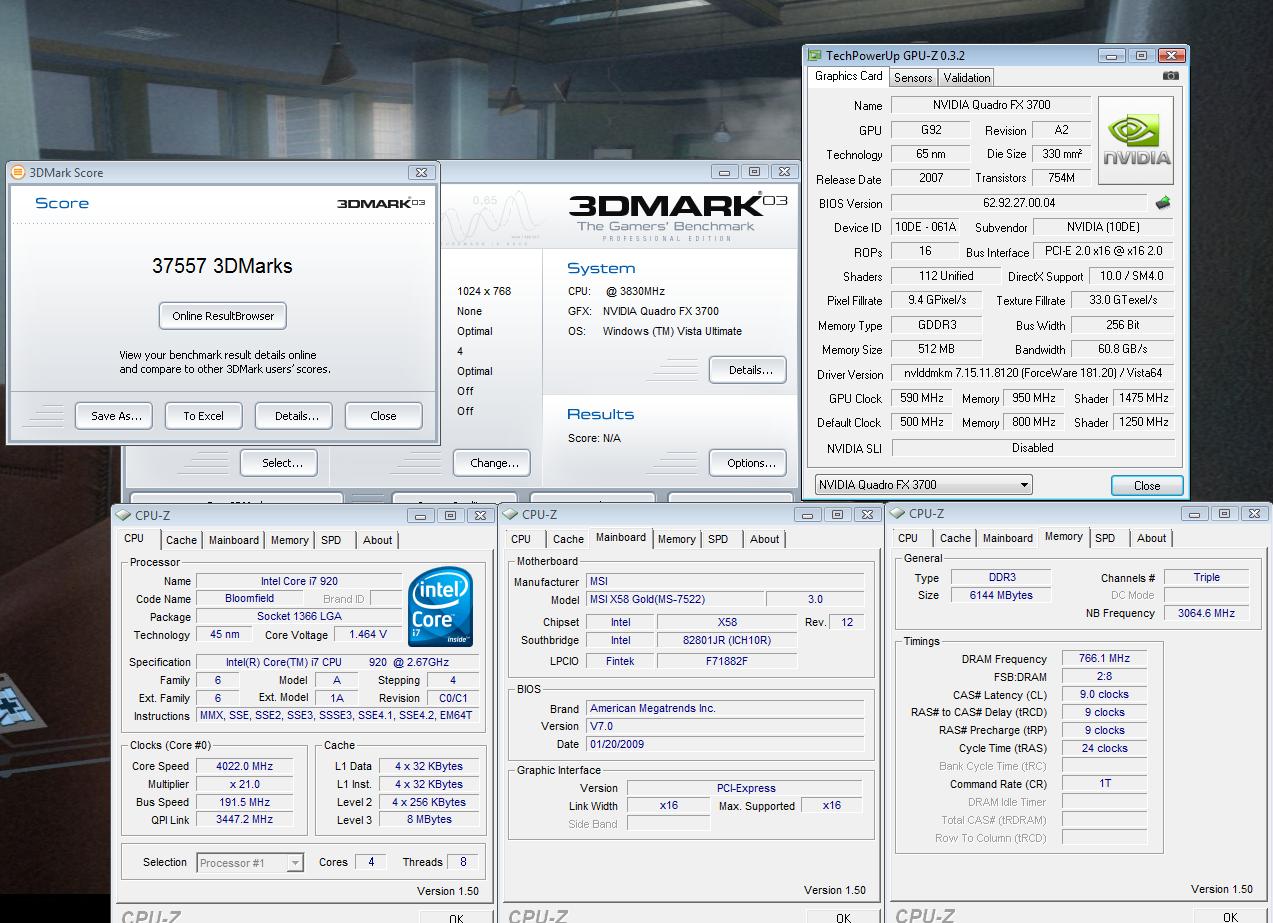Click the BIOS Version field 62.92.27.00.04
Screen dimensions: 1273x923
tap(1019, 203)
